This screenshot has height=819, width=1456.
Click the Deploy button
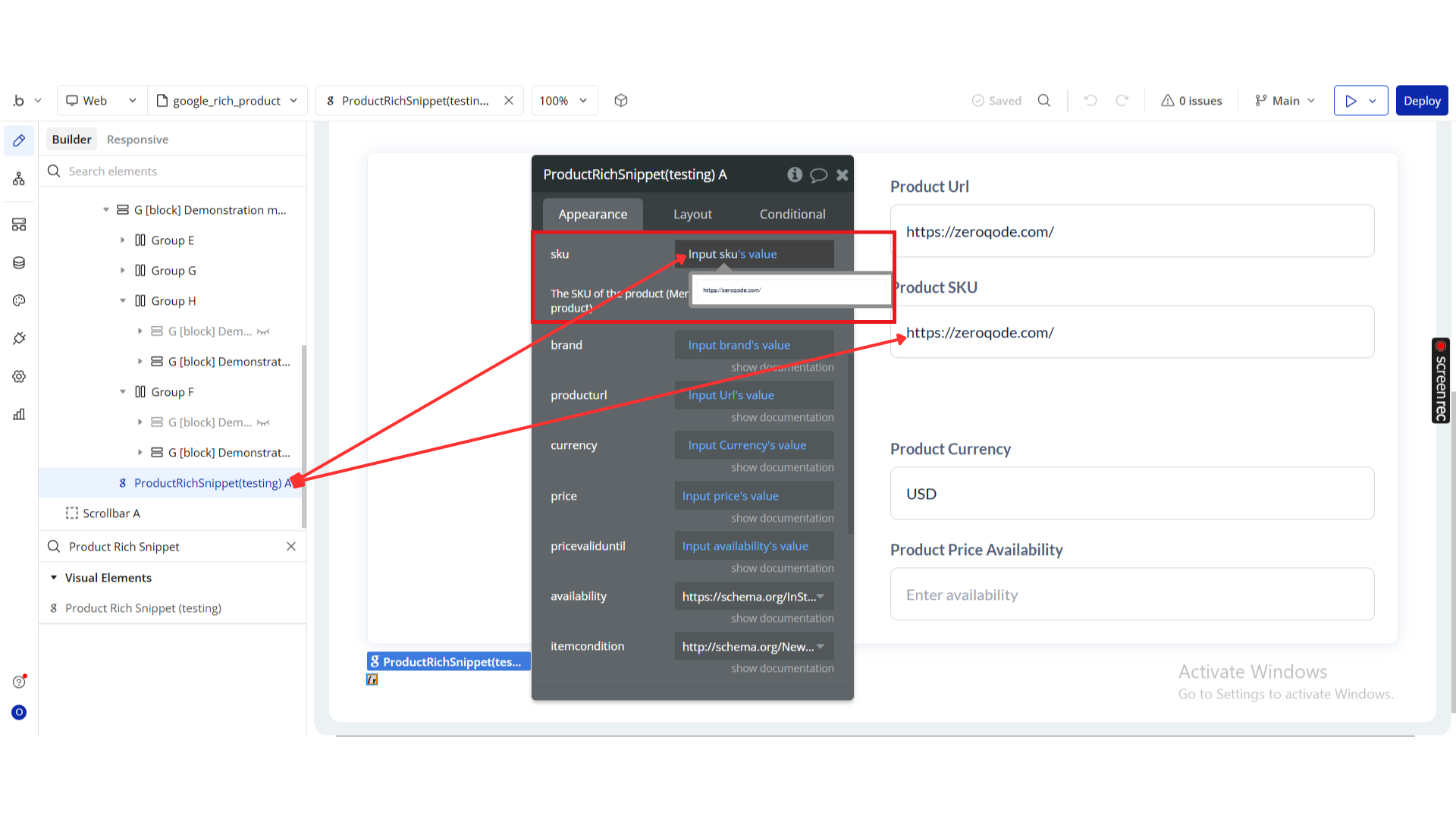(1421, 101)
